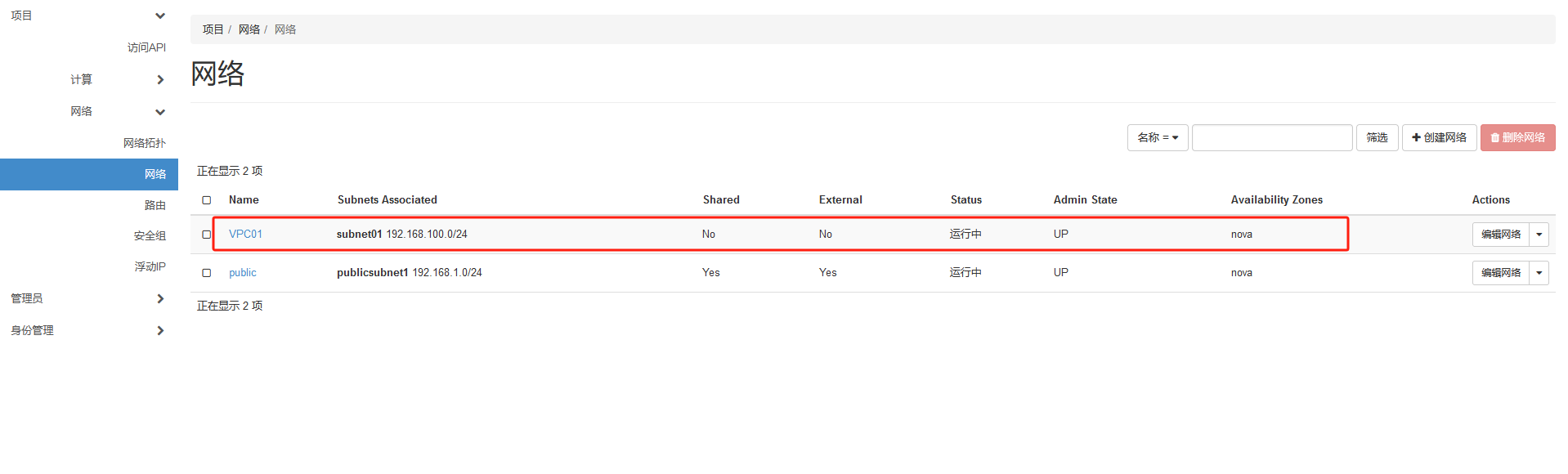Click the 创建网络 (Create Network) button
The width and height of the screenshot is (1568, 474).
click(1439, 137)
